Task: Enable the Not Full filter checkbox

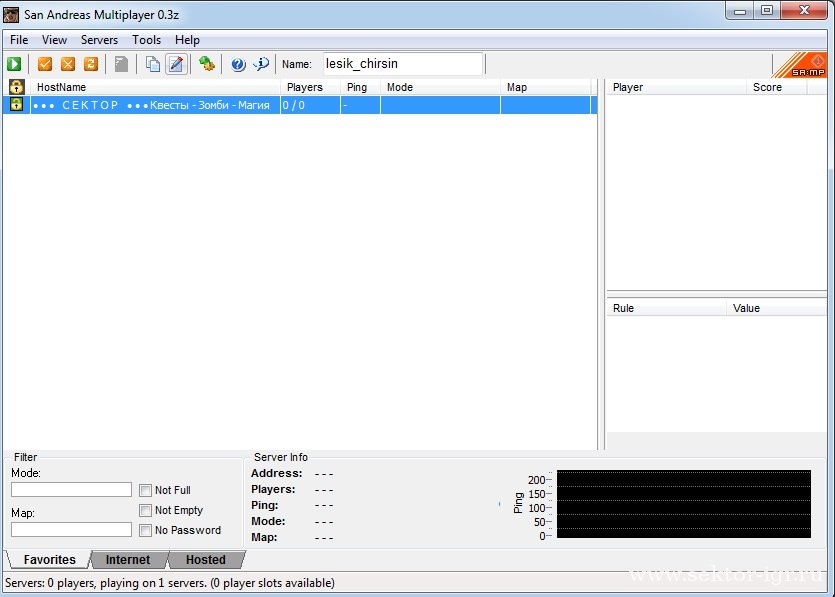Action: click(145, 490)
